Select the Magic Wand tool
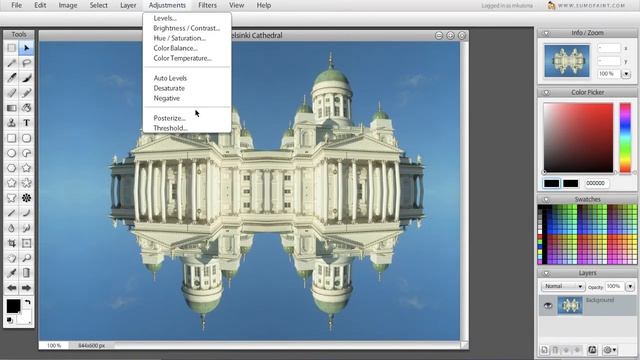Screen dimensions: 640x360 [x=11, y=63]
